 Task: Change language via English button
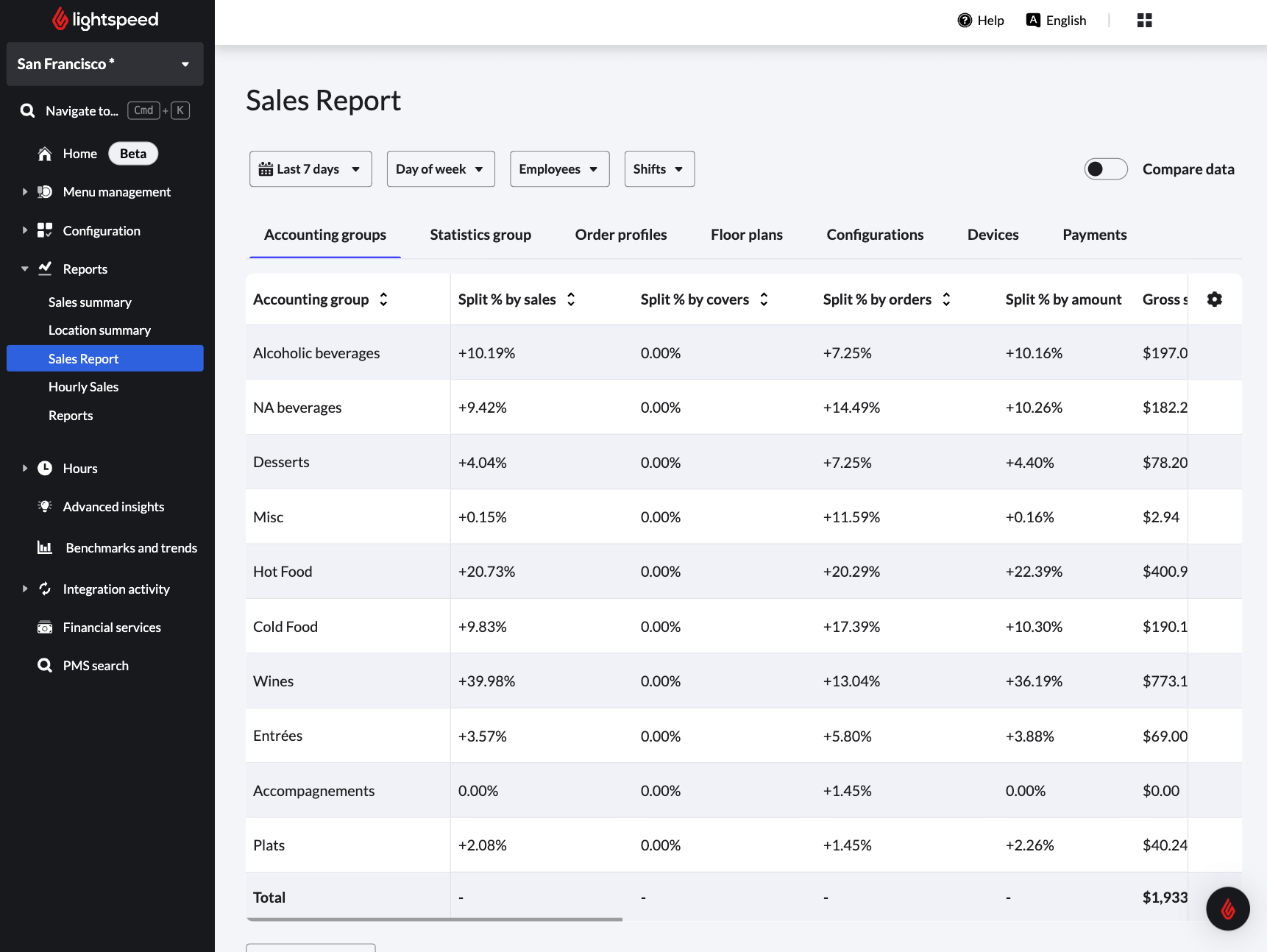coord(1056,21)
